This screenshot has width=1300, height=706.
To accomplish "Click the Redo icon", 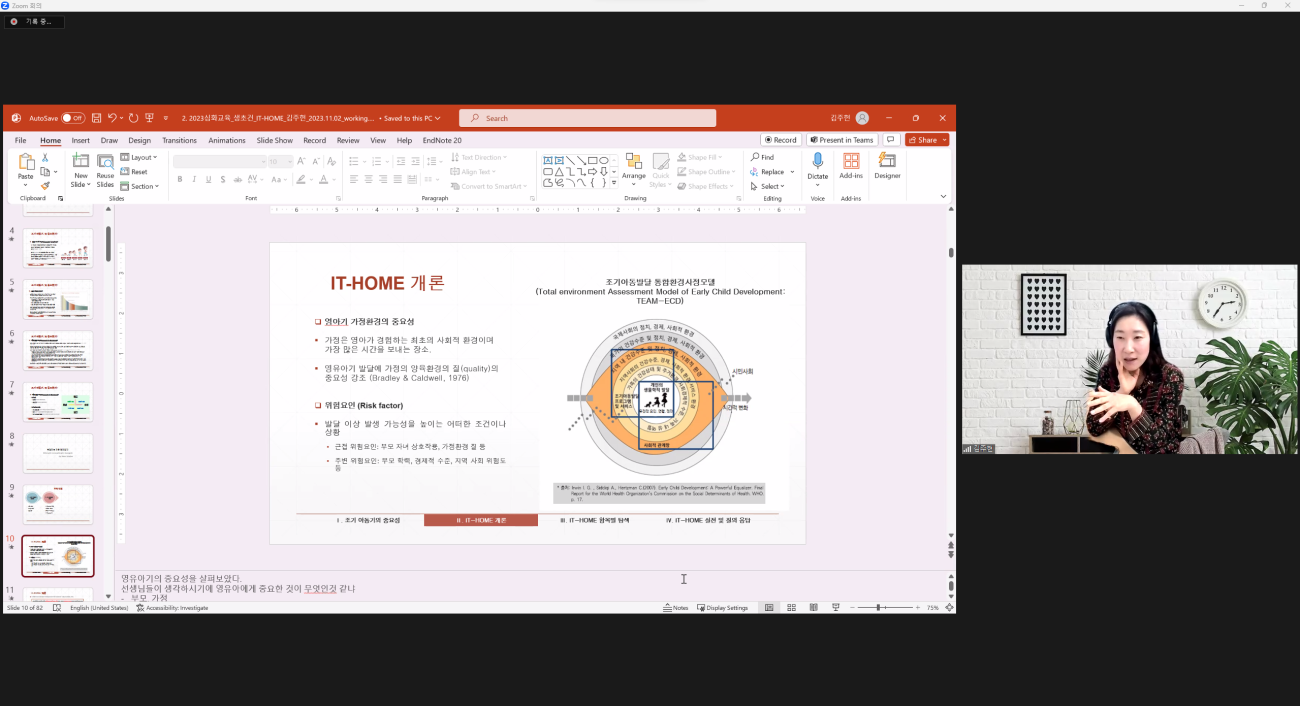I will [133, 118].
